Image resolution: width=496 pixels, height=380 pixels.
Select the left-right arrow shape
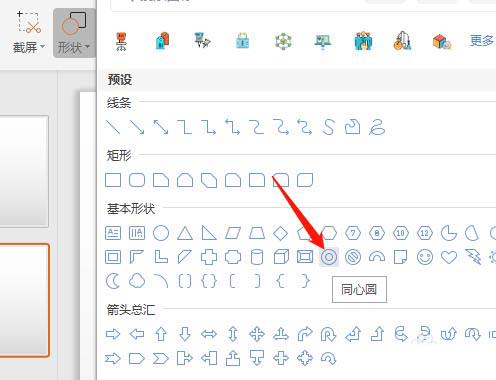209,334
